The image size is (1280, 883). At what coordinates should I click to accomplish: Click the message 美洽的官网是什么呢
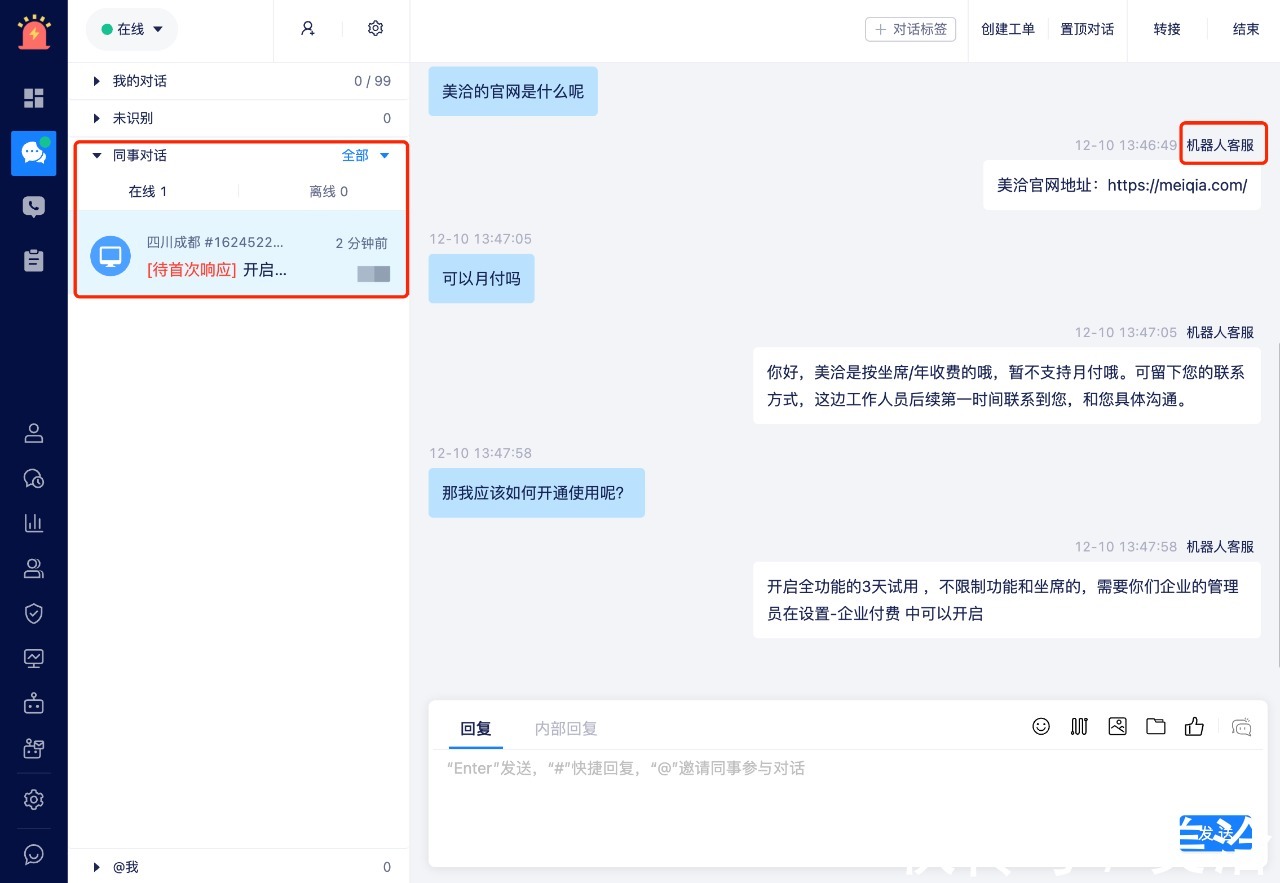(513, 91)
